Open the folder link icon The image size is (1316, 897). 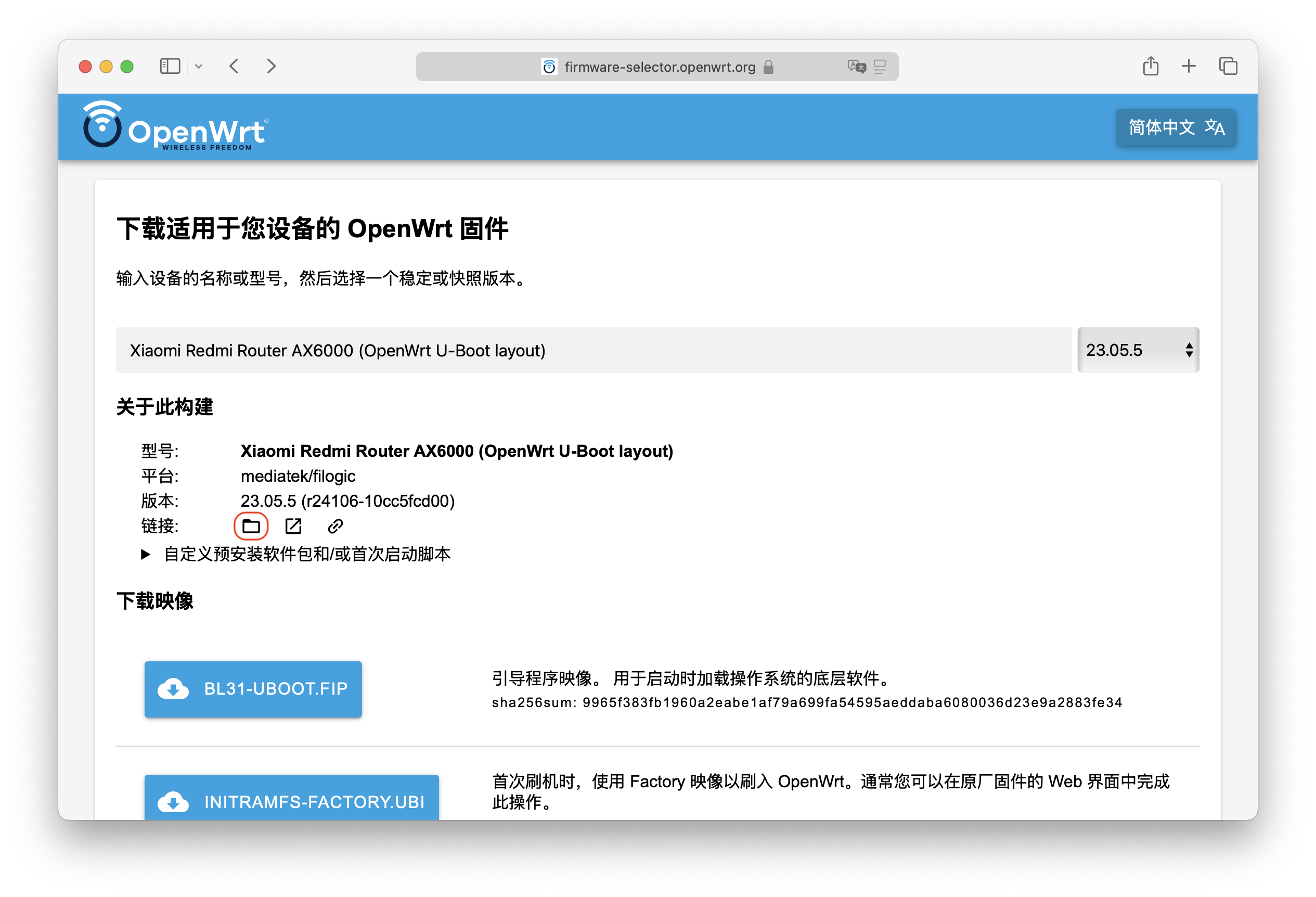coord(251,526)
